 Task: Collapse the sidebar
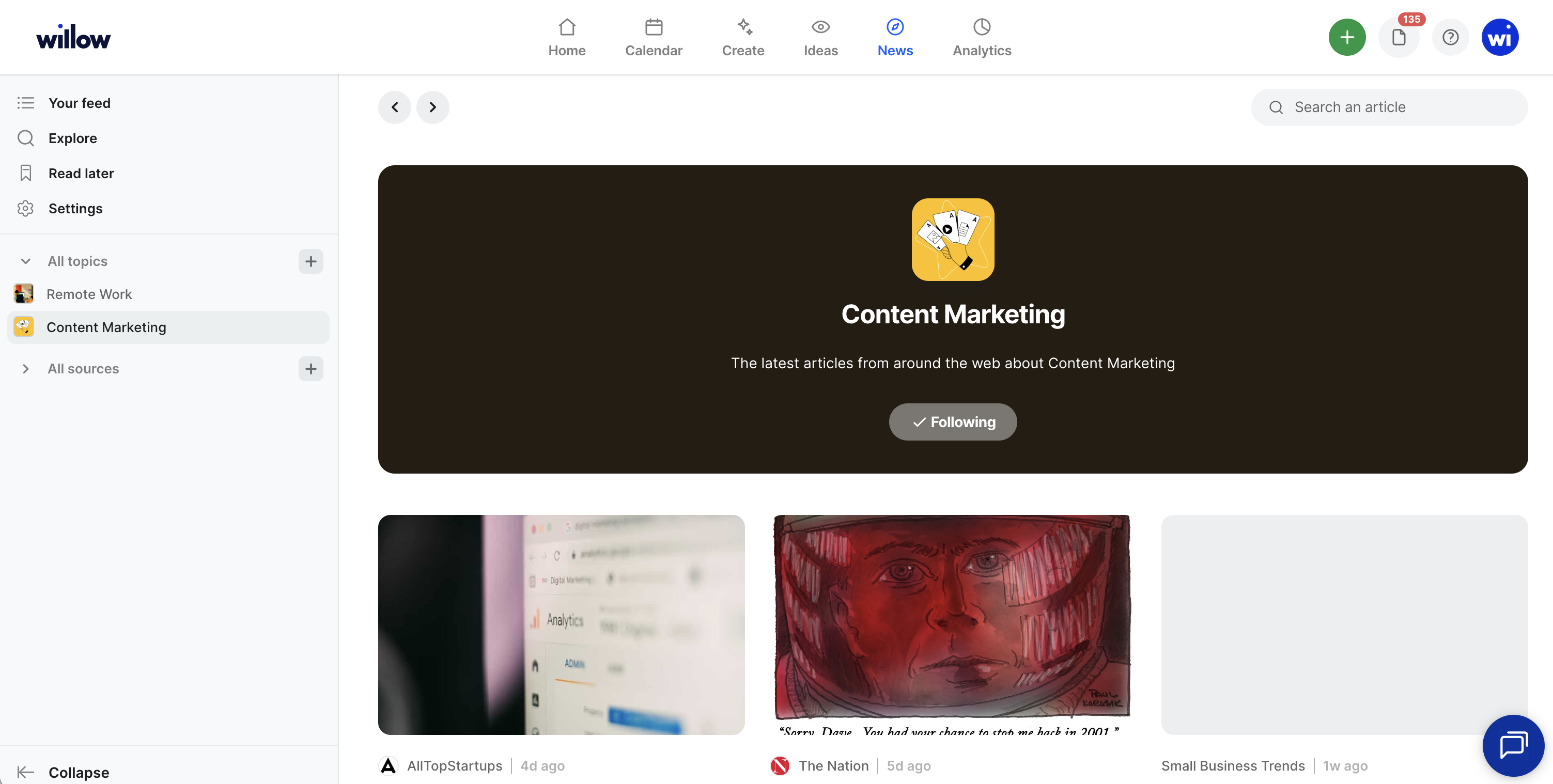64,772
